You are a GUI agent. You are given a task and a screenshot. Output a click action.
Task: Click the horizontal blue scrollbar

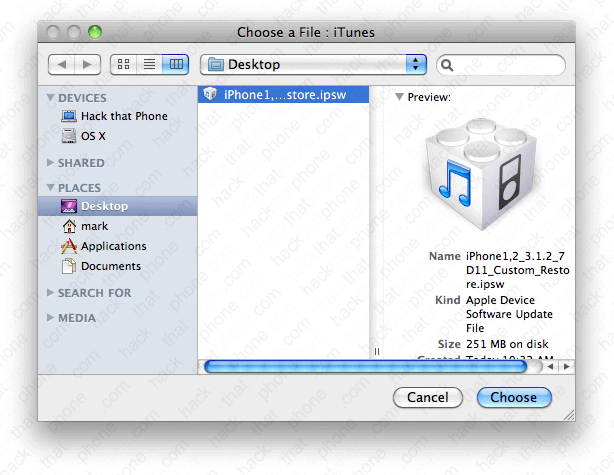pyautogui.click(x=365, y=367)
